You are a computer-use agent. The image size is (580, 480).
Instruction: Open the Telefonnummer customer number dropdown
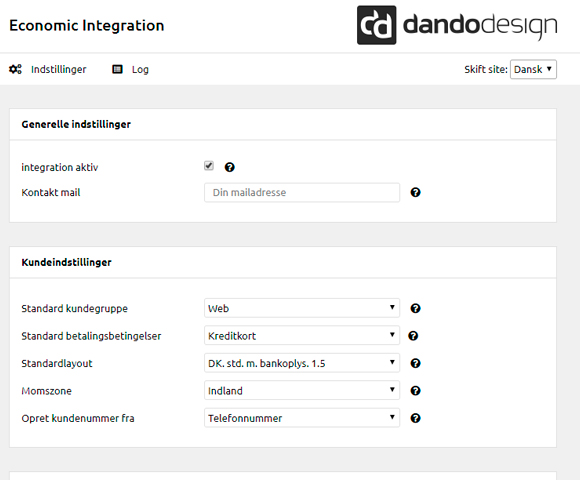click(302, 418)
